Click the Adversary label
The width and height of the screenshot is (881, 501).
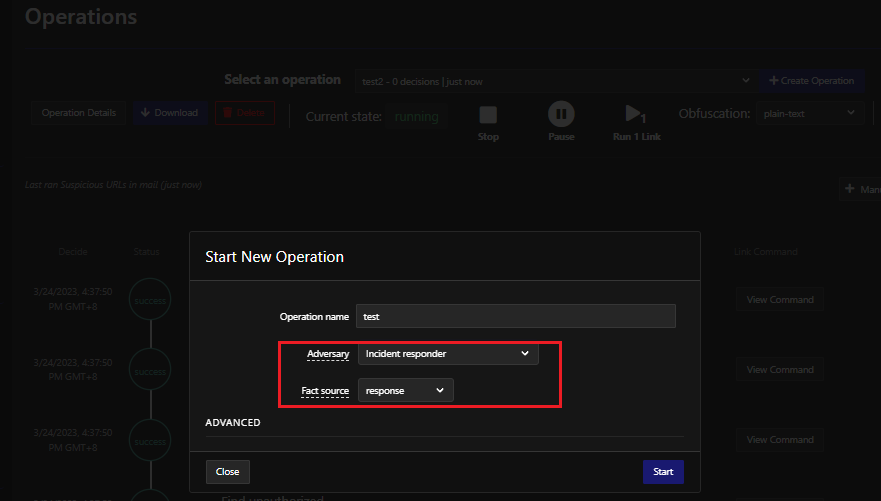point(328,354)
